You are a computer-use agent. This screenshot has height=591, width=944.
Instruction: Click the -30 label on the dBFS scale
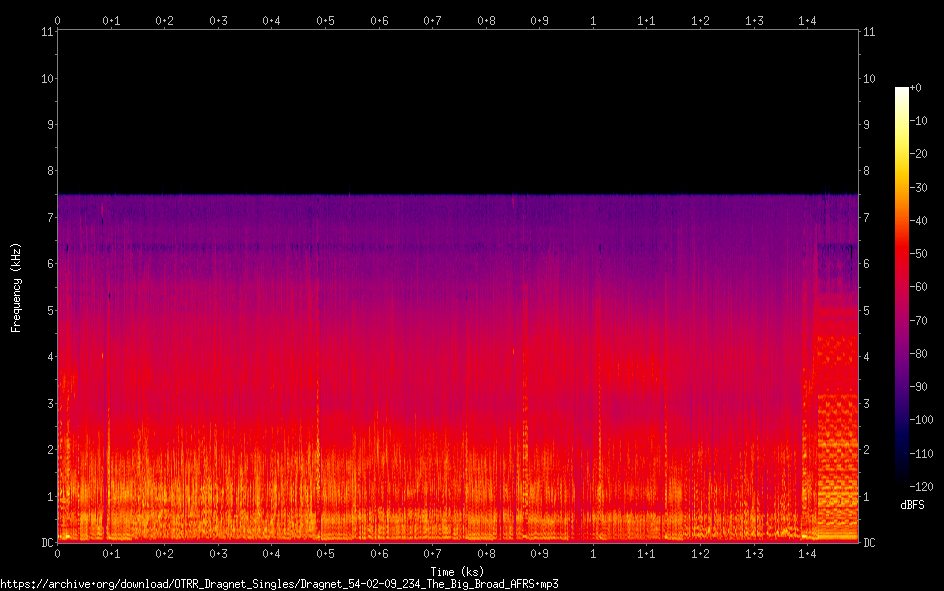[921, 187]
